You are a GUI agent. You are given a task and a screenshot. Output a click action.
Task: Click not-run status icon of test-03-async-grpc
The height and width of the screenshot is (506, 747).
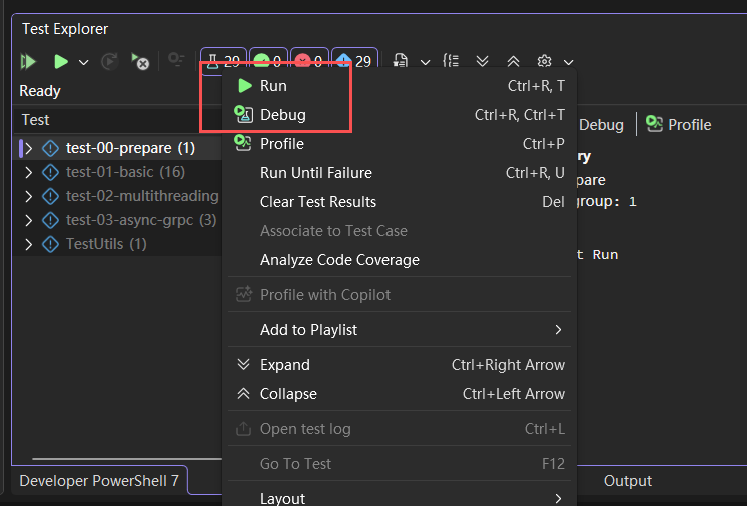50,220
